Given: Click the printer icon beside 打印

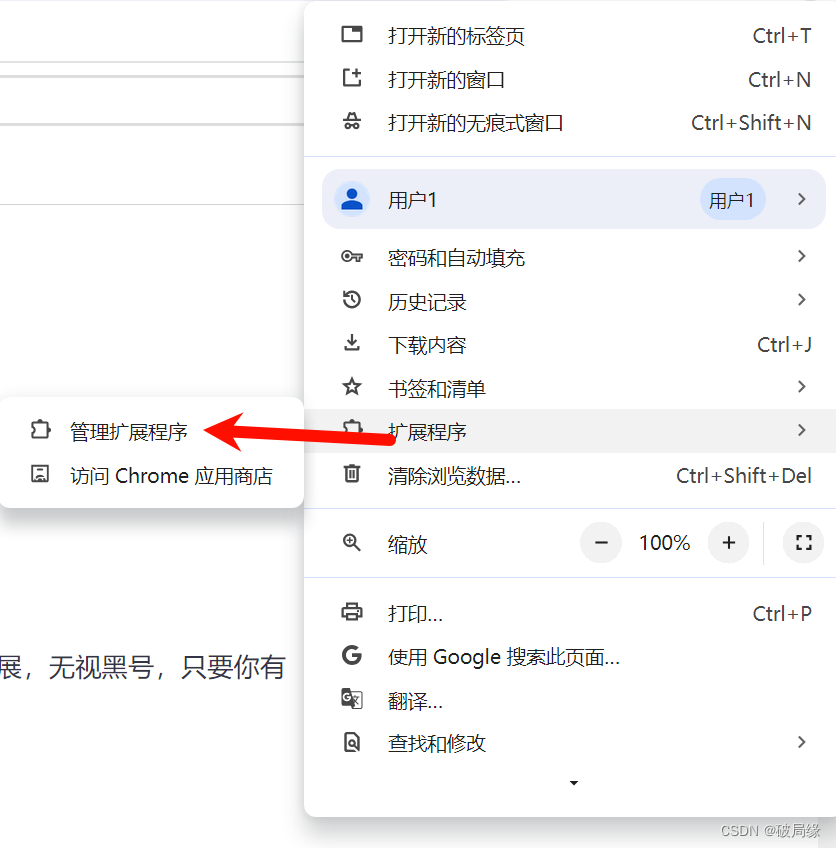Looking at the screenshot, I should click(x=352, y=612).
